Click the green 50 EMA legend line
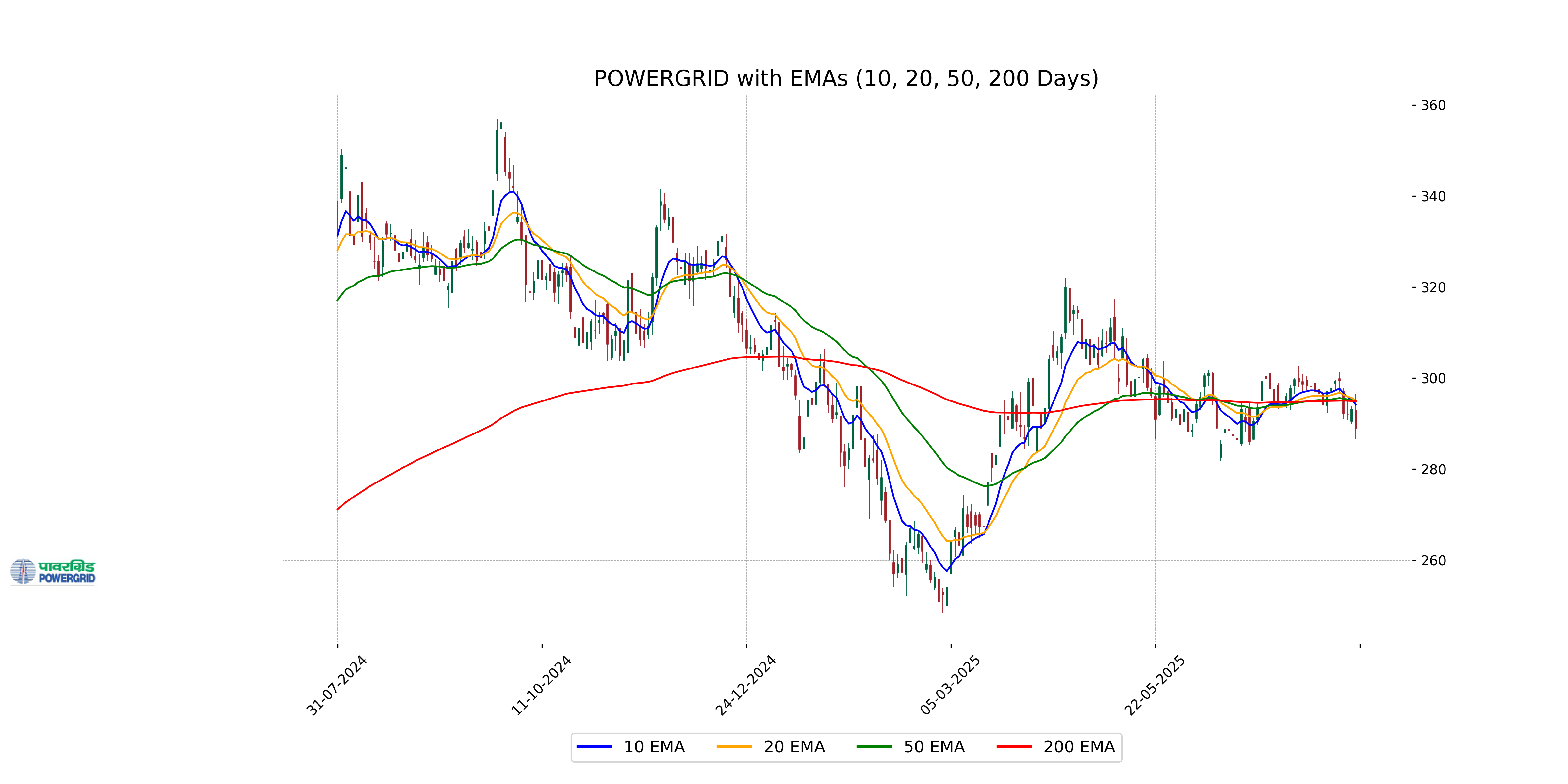The width and height of the screenshot is (1568, 784). click(874, 747)
